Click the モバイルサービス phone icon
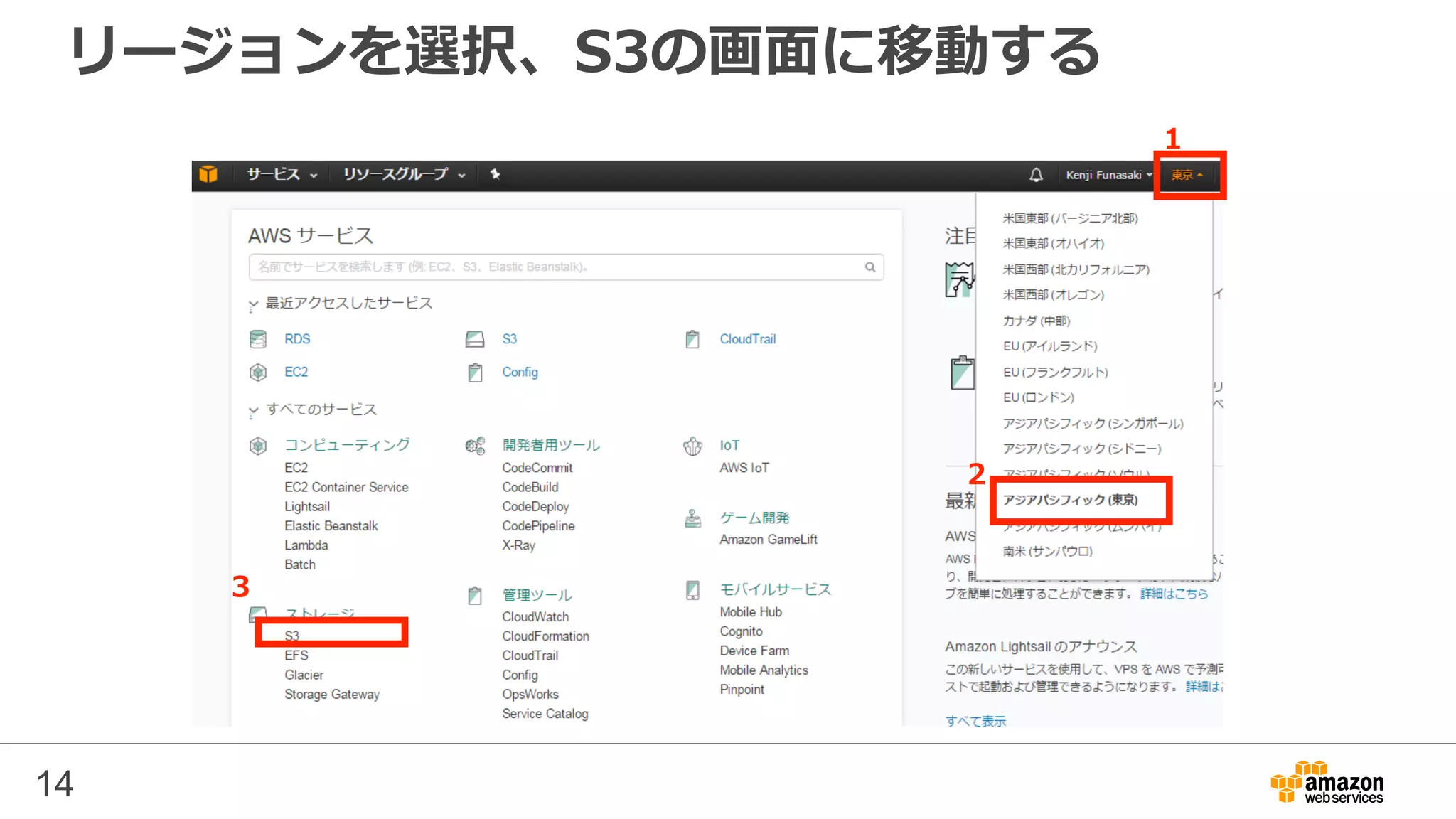1456x819 pixels. [692, 590]
